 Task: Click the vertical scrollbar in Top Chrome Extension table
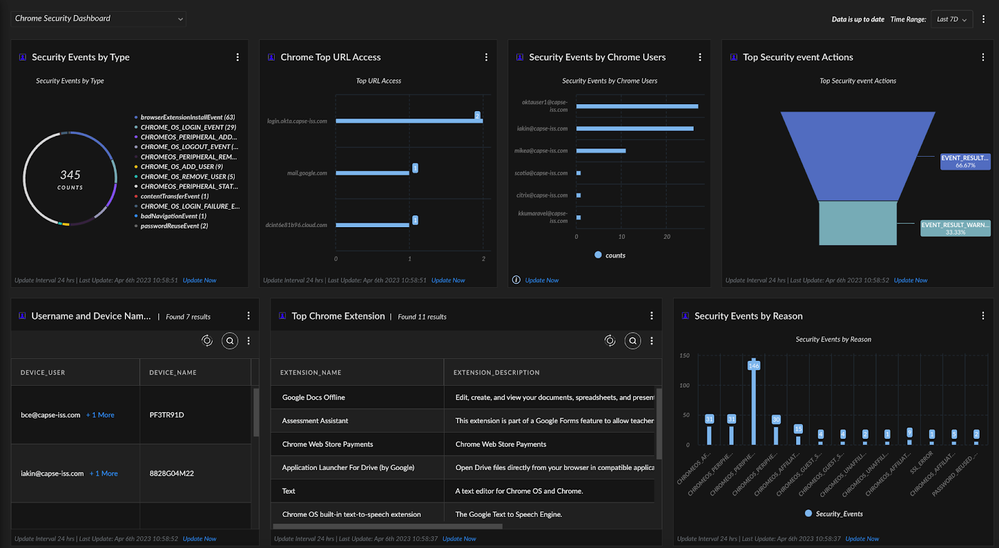pyautogui.click(x=659, y=423)
